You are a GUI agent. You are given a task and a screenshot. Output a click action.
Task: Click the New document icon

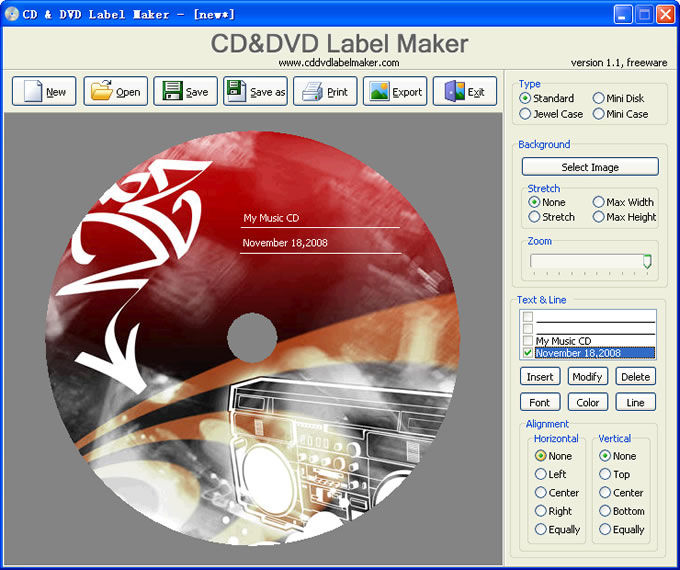tap(32, 92)
